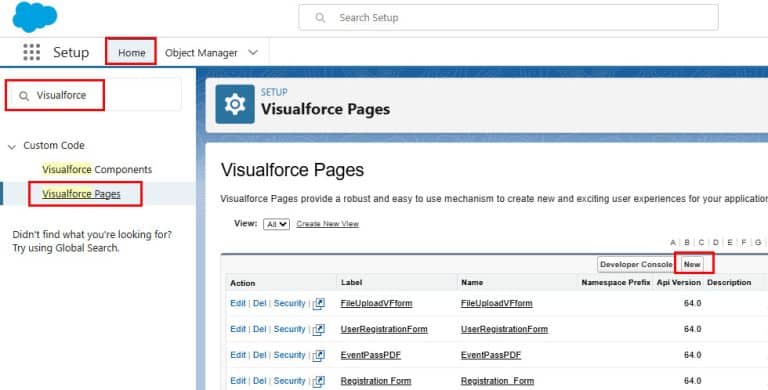Screen dimensions: 768x390
Task: Edit the UserRegistrationForm page
Action: tap(238, 329)
